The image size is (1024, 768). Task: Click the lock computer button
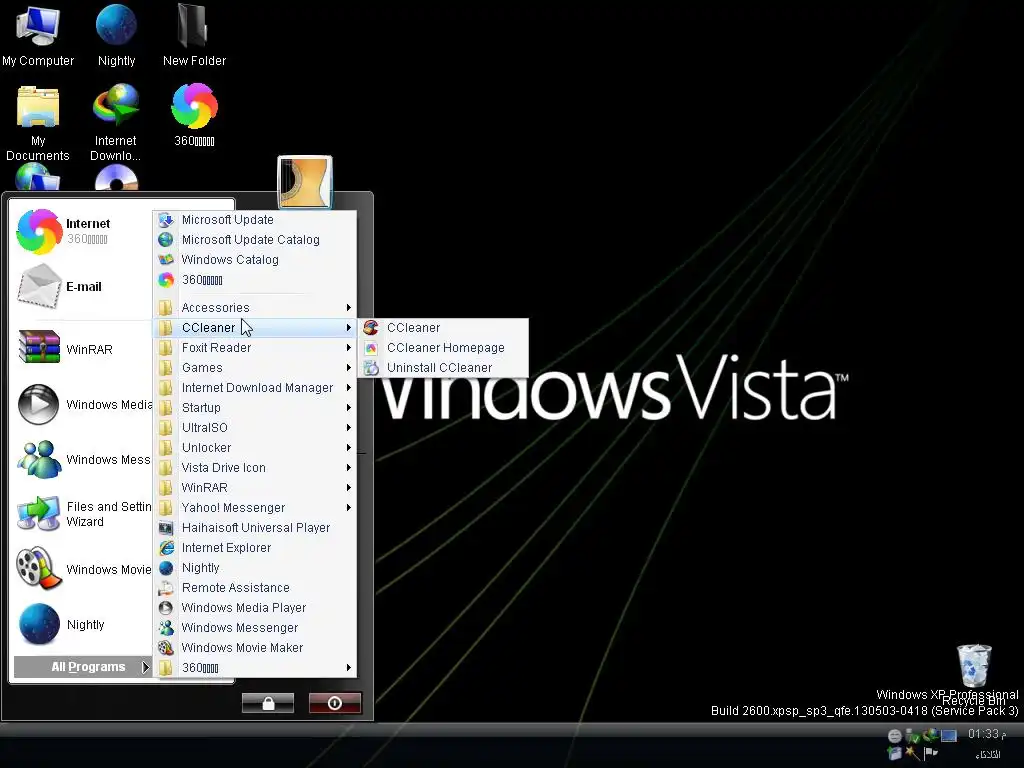268,703
